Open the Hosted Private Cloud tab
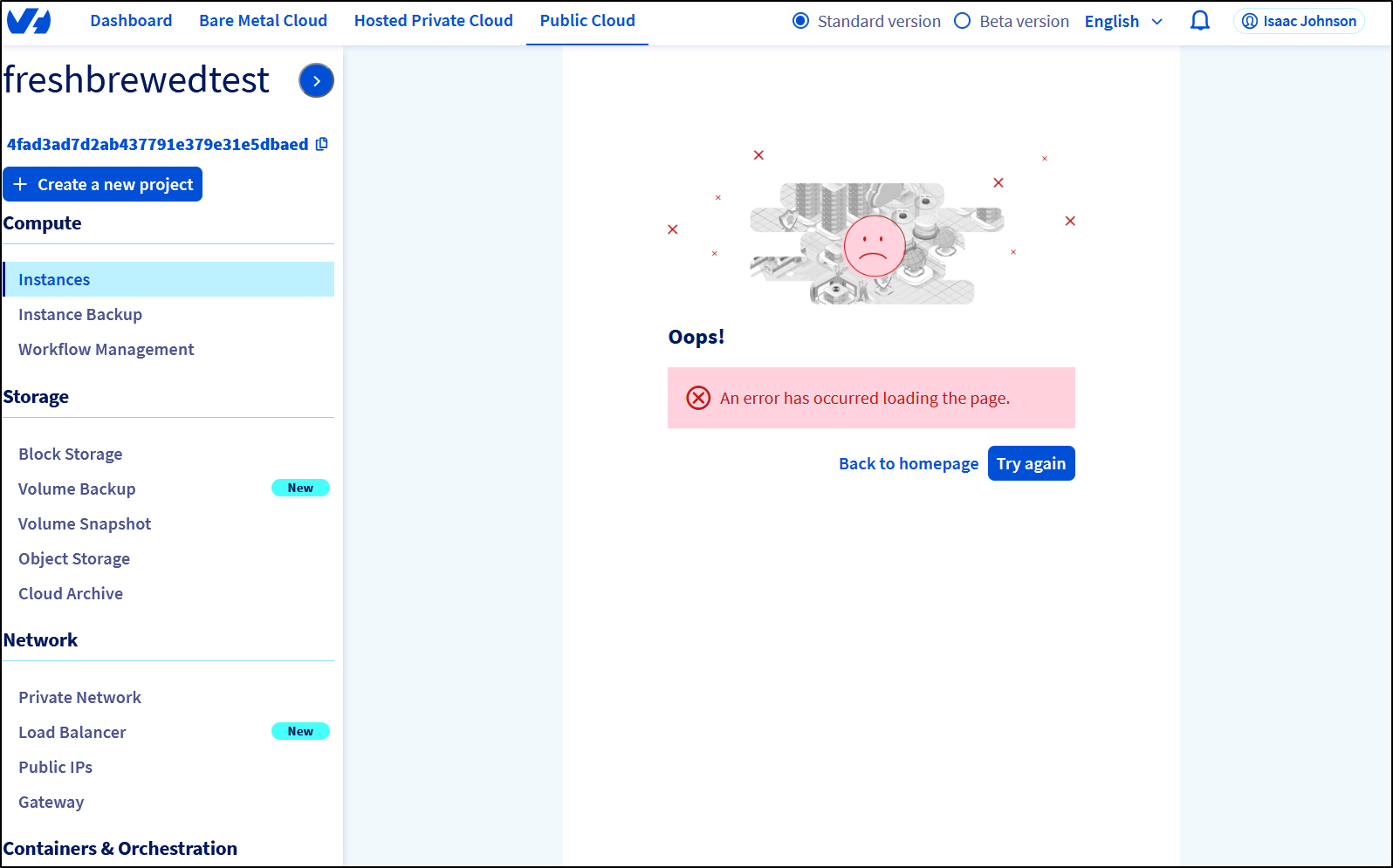 click(x=433, y=21)
